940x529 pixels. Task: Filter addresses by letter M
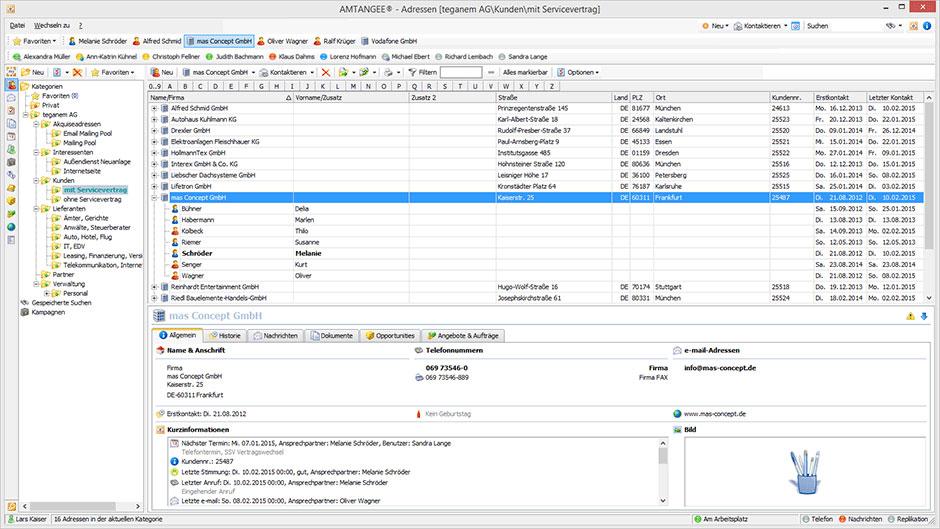(x=353, y=86)
